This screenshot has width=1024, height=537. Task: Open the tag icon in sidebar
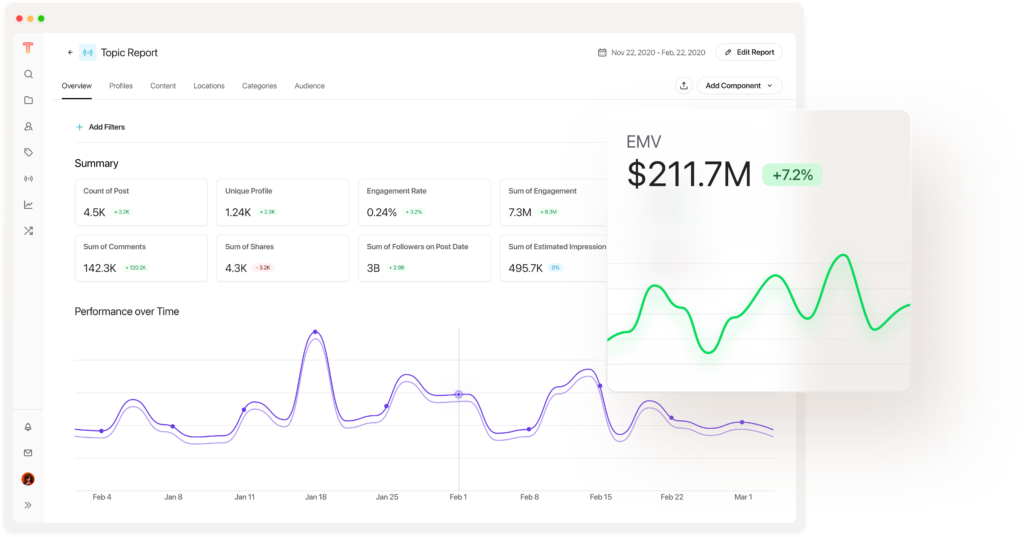point(28,152)
